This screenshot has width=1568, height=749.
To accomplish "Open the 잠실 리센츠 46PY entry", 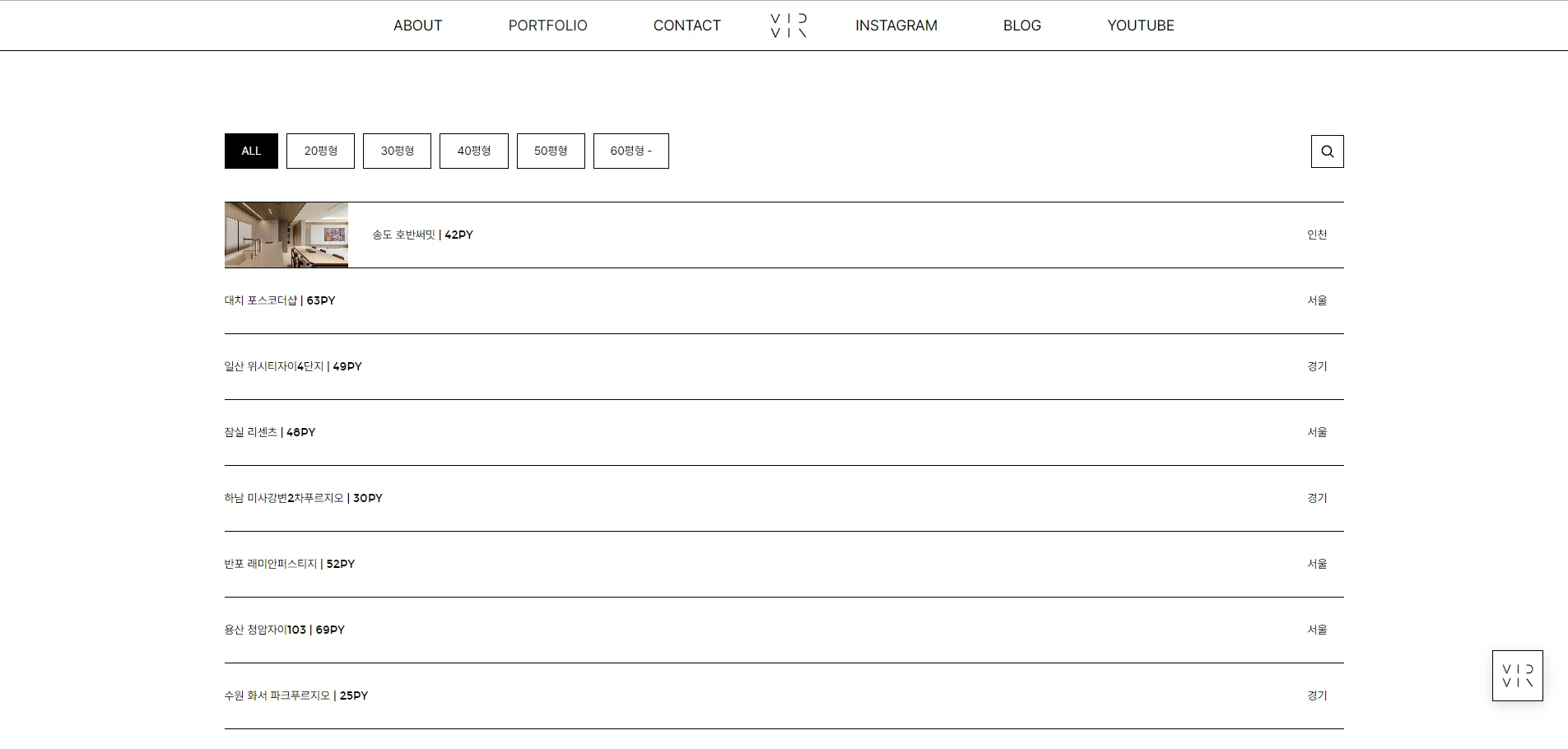I will (x=270, y=433).
